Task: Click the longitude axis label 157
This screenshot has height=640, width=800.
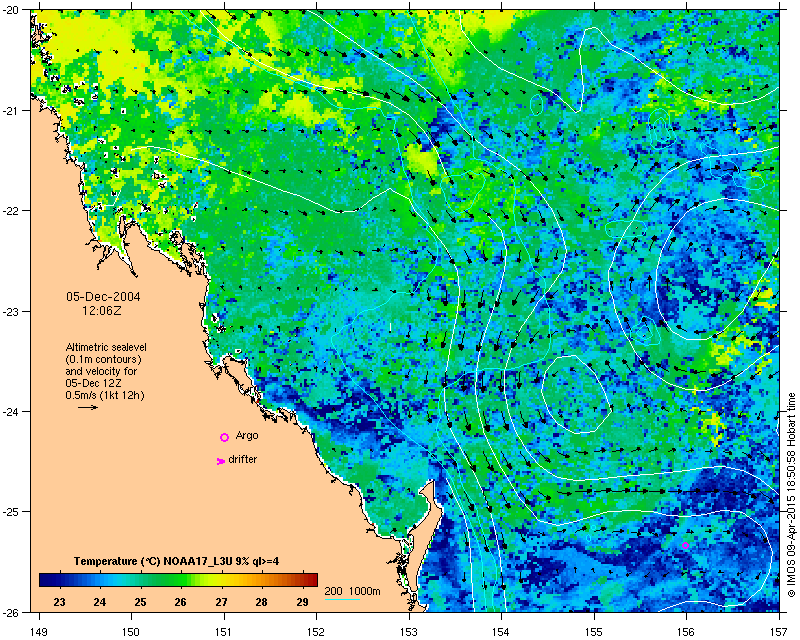Action: click(780, 632)
